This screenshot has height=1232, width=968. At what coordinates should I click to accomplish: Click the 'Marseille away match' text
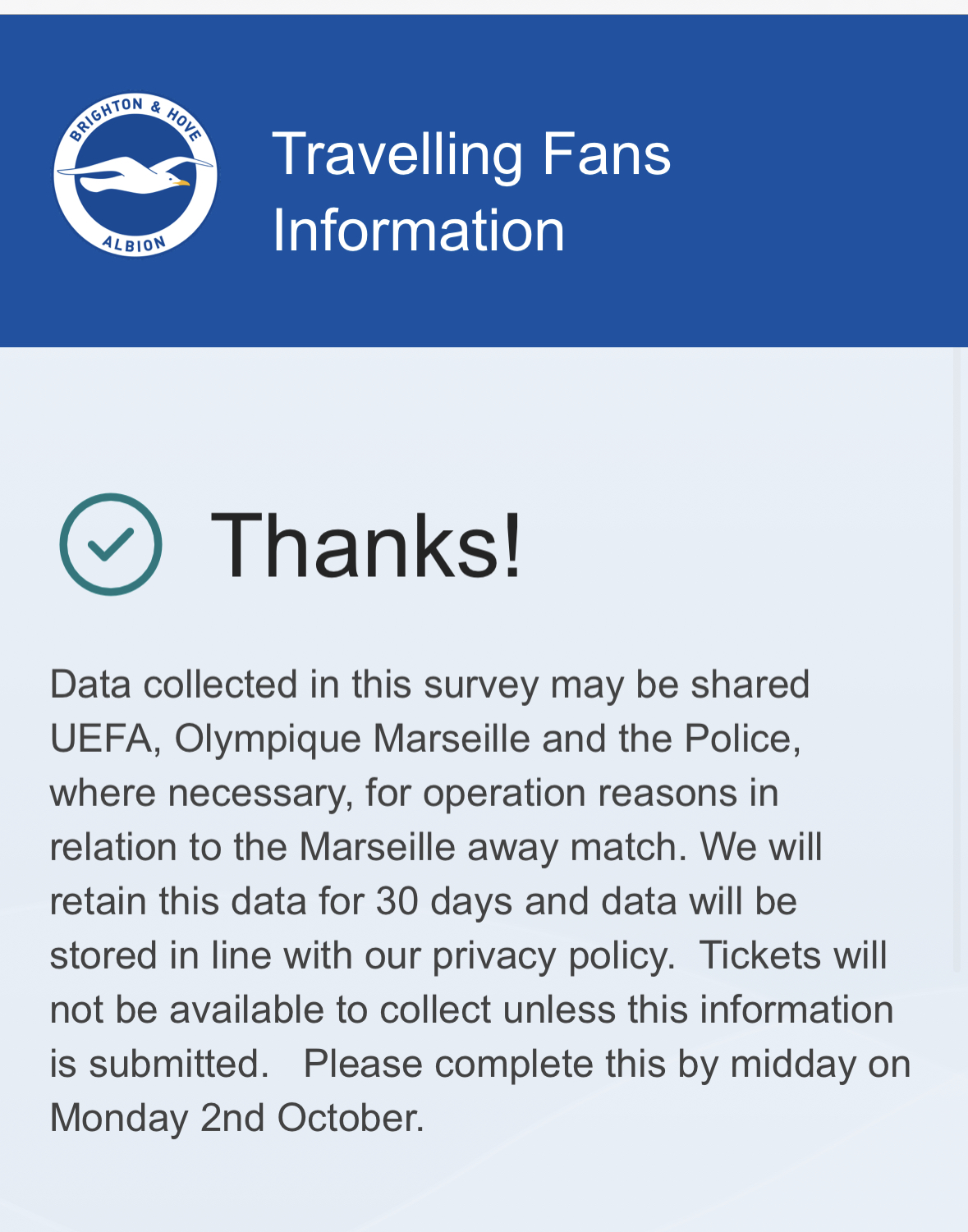(x=493, y=847)
